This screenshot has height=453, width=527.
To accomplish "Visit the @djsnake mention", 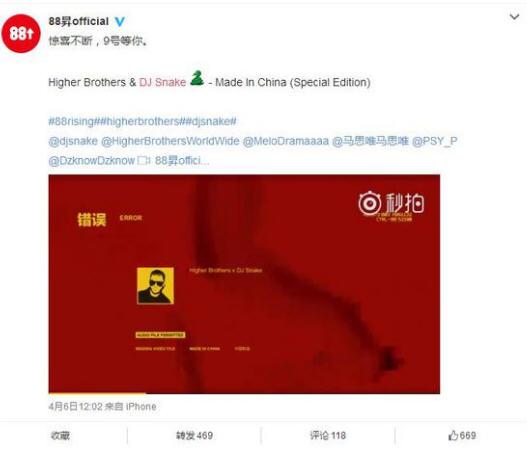I will coord(73,141).
